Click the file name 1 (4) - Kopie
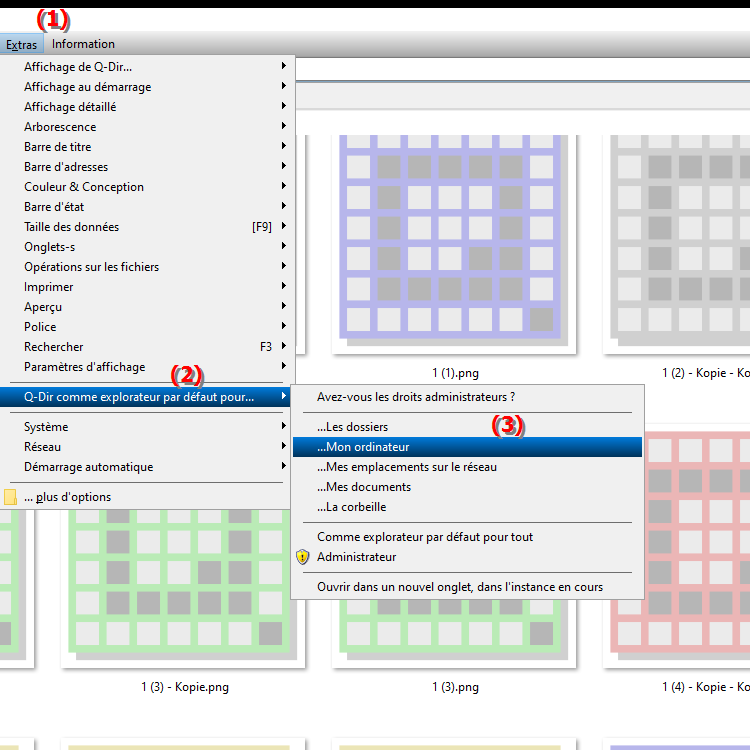The width and height of the screenshot is (750, 750). (x=706, y=687)
